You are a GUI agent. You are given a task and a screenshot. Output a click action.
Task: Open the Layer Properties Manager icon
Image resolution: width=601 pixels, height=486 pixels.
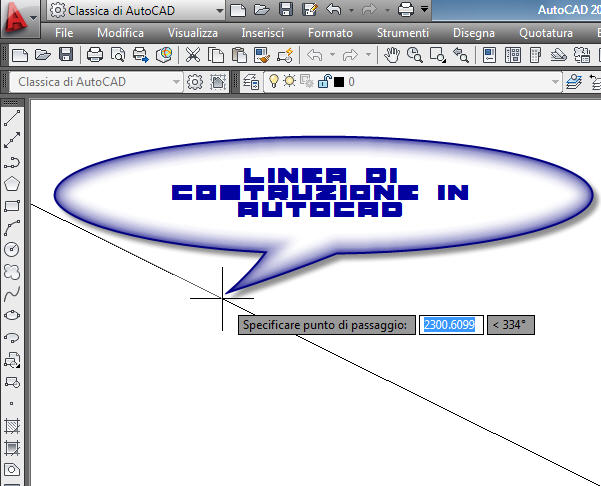click(x=251, y=82)
